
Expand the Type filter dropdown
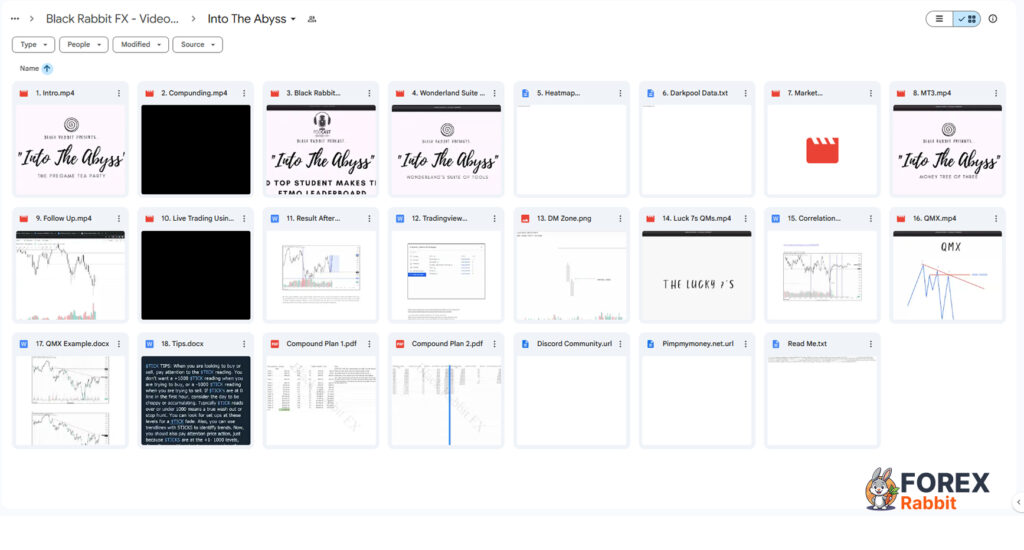pyautogui.click(x=33, y=45)
